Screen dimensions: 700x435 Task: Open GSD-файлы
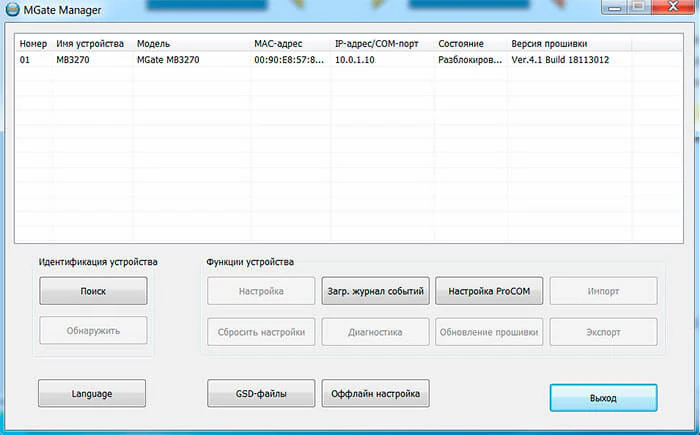click(261, 393)
